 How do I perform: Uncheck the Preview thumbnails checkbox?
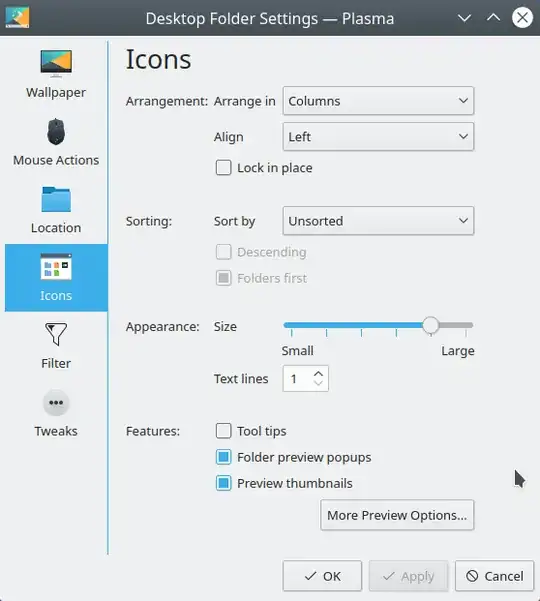[x=223, y=483]
